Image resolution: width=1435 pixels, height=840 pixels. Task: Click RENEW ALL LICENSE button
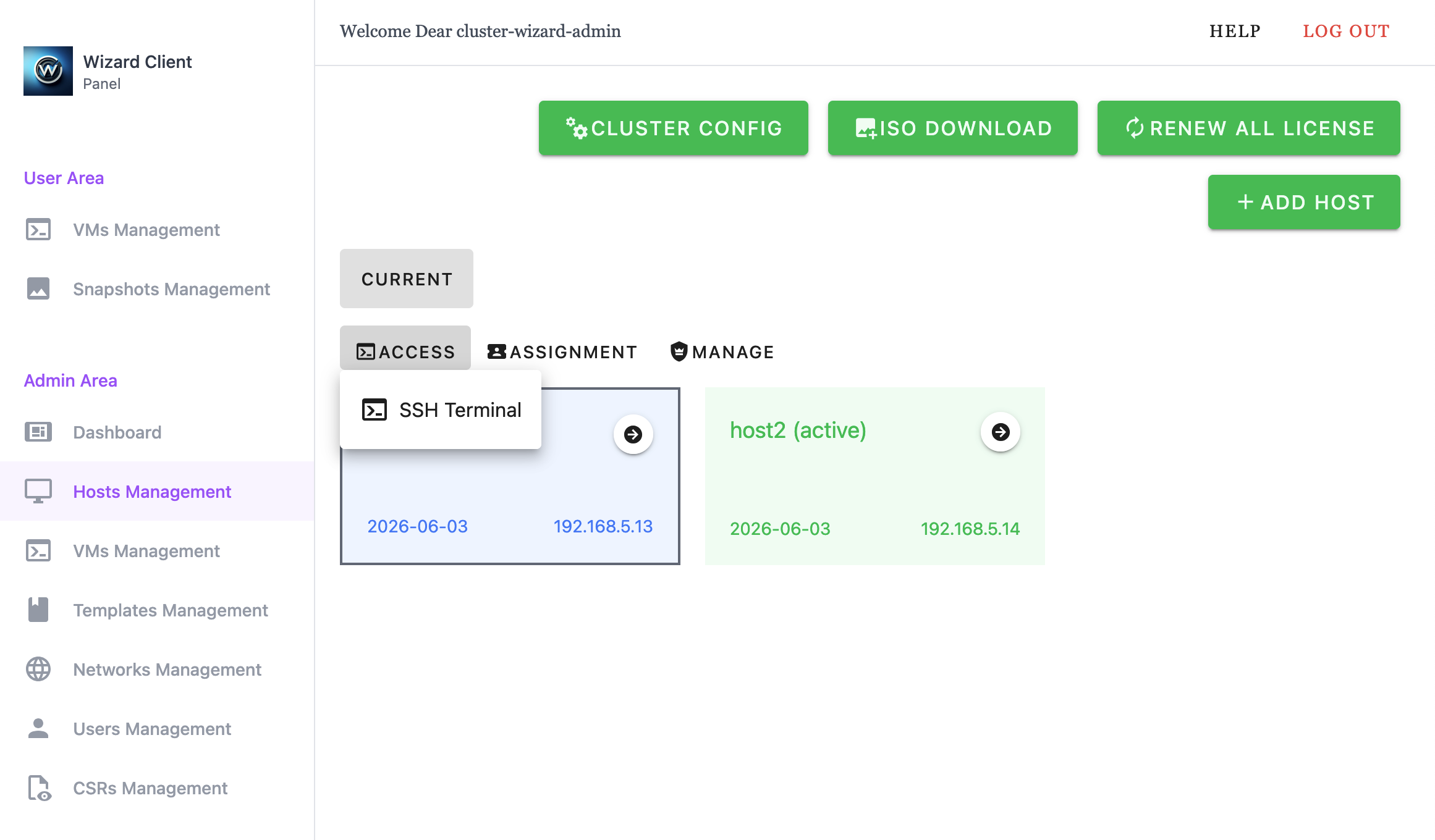coord(1248,128)
